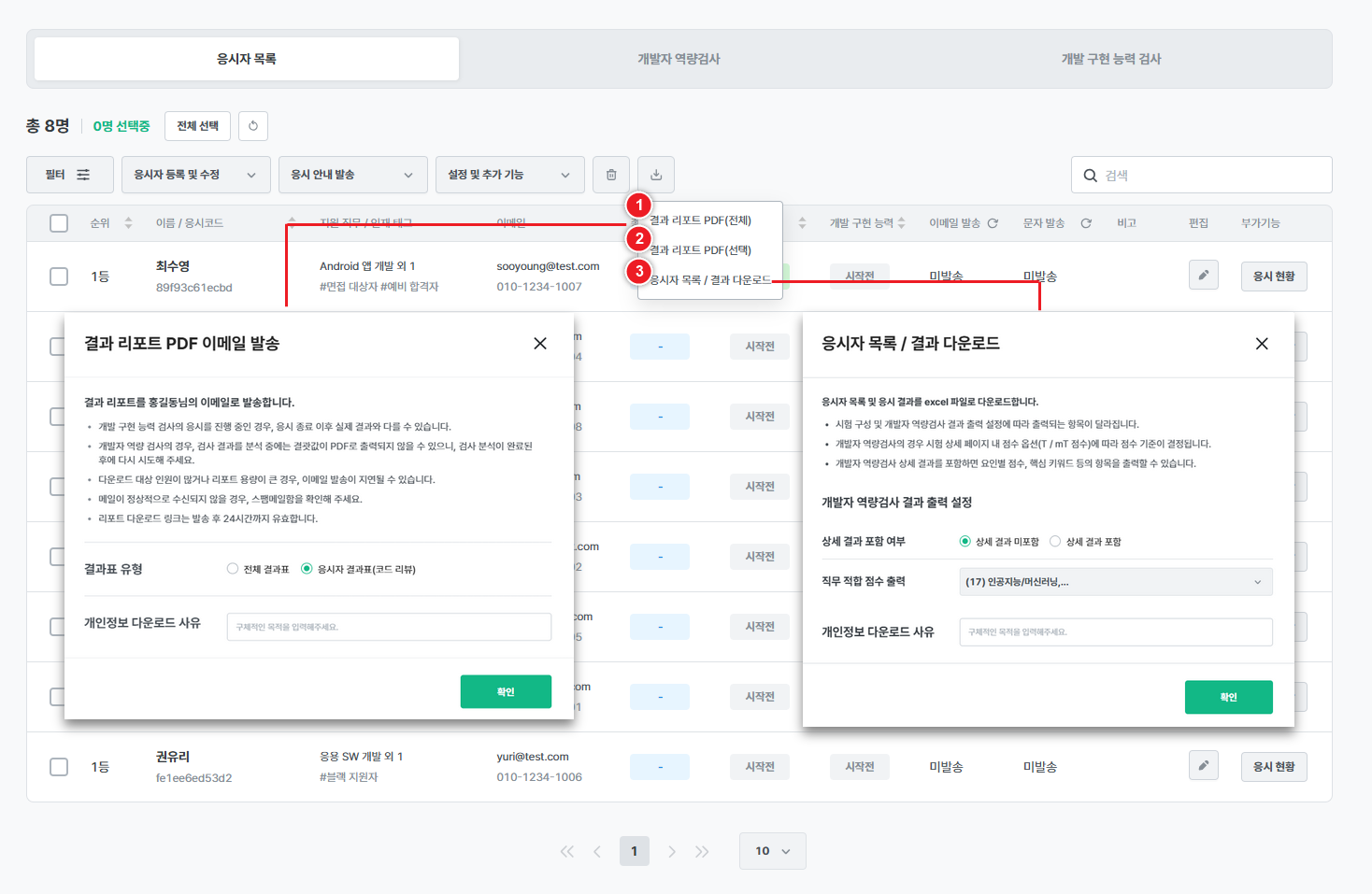Viewport: 1372px width, 894px height.
Task: Open the page size 10 dropdown
Action: [772, 851]
